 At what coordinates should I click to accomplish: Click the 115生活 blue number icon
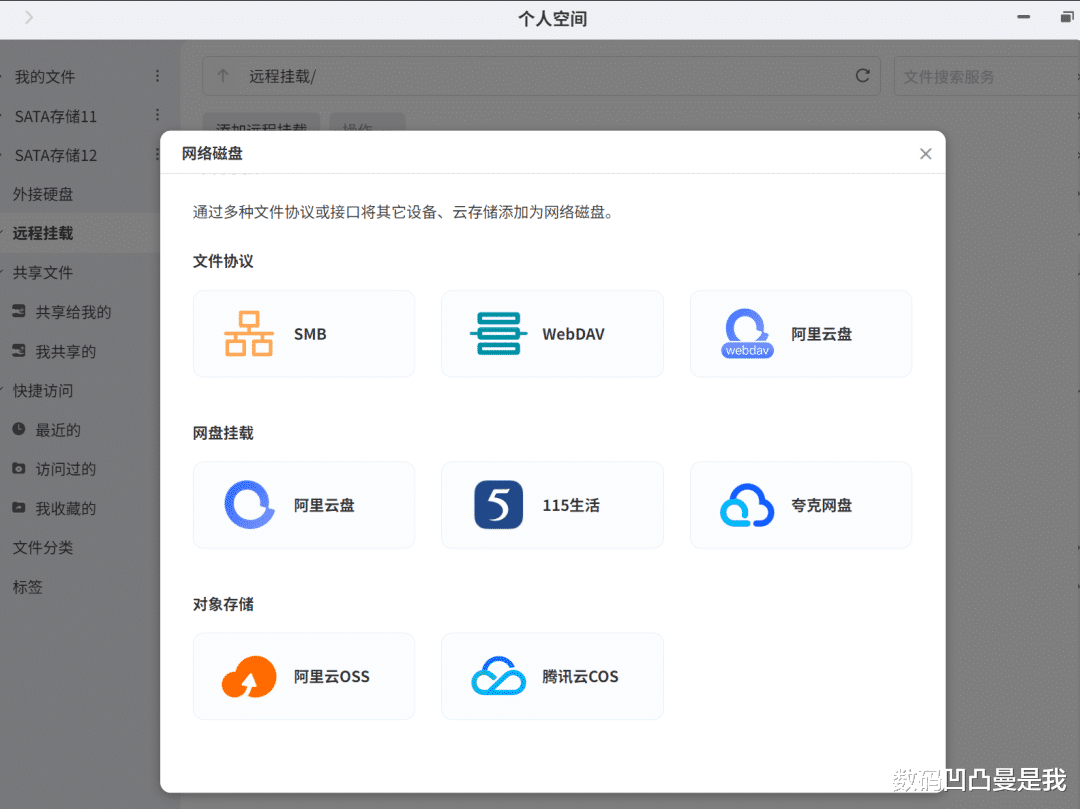point(499,505)
